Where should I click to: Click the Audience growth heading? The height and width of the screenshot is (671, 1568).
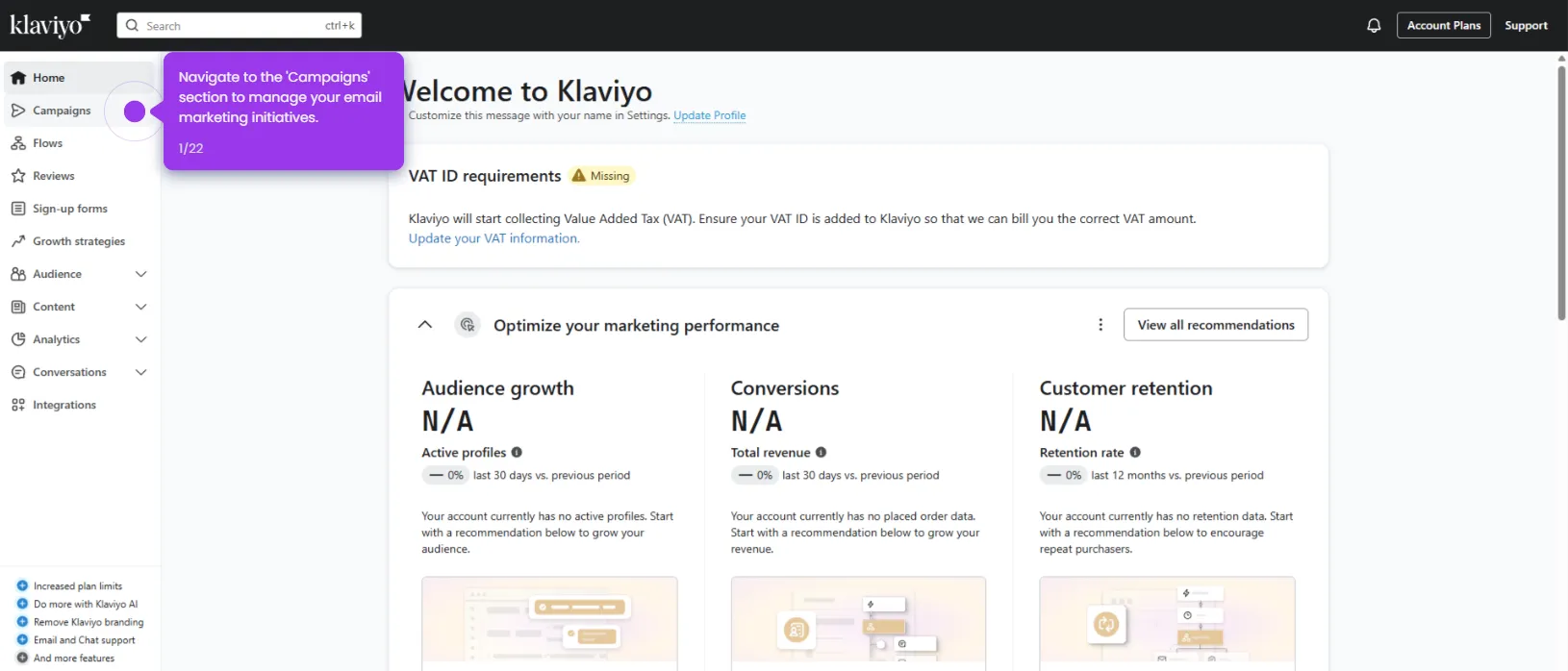497,388
